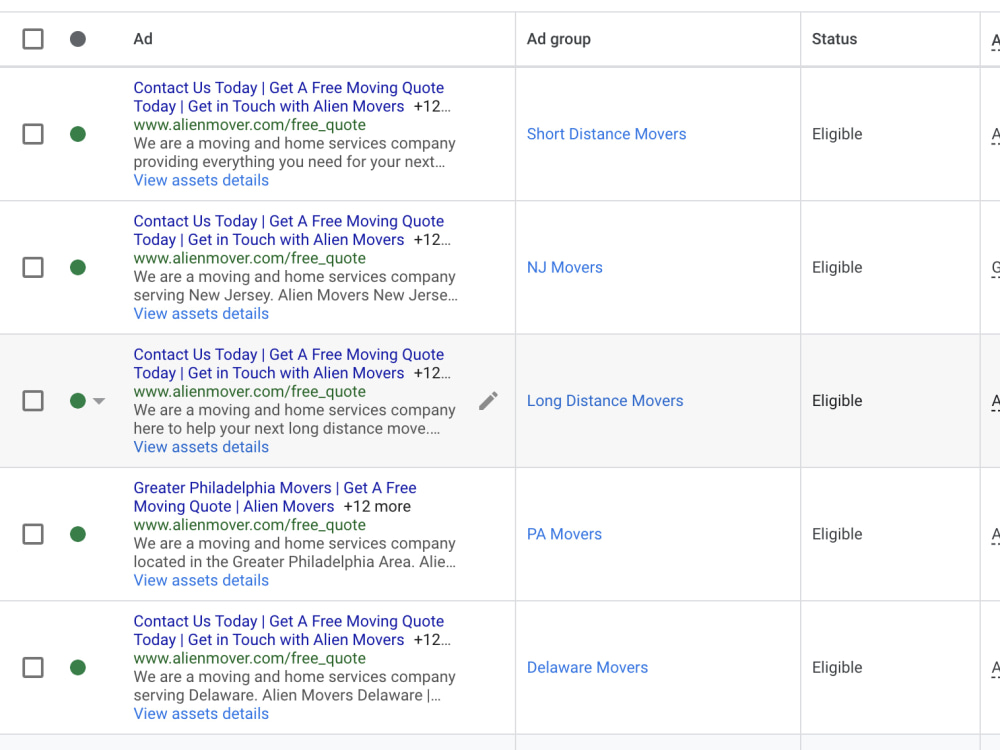View assets details for Short Distance Movers ad

[x=201, y=180]
